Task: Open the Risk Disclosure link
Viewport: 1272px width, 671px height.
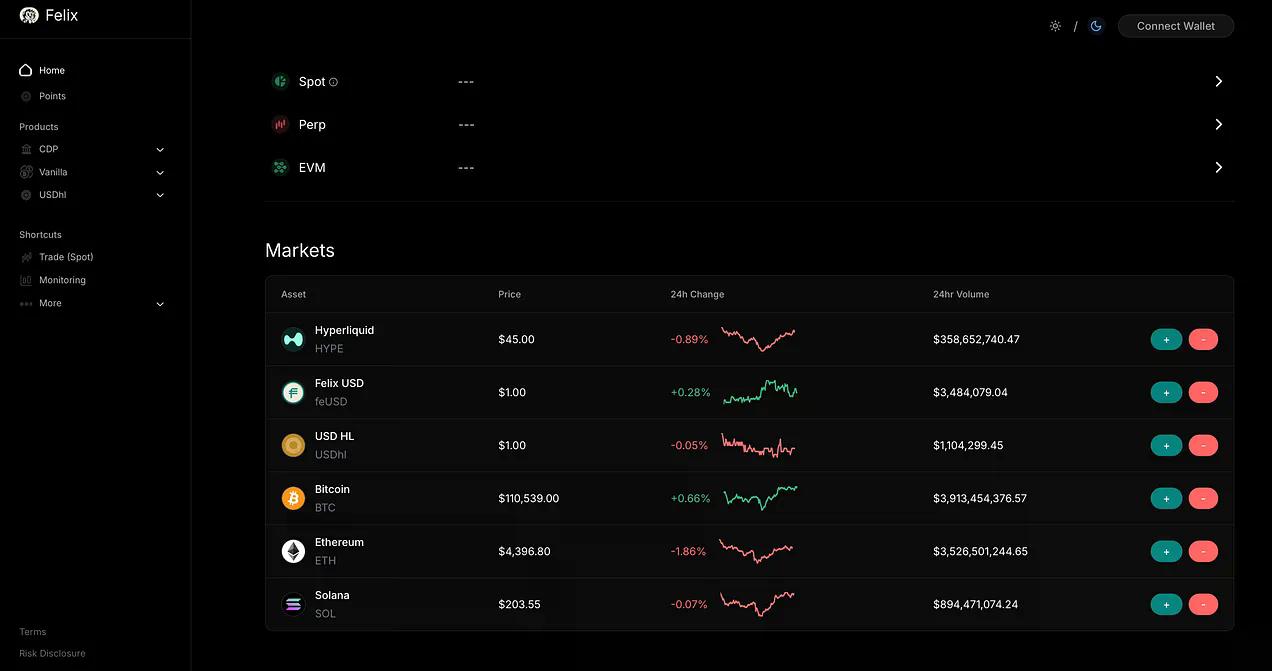Action: (52, 653)
